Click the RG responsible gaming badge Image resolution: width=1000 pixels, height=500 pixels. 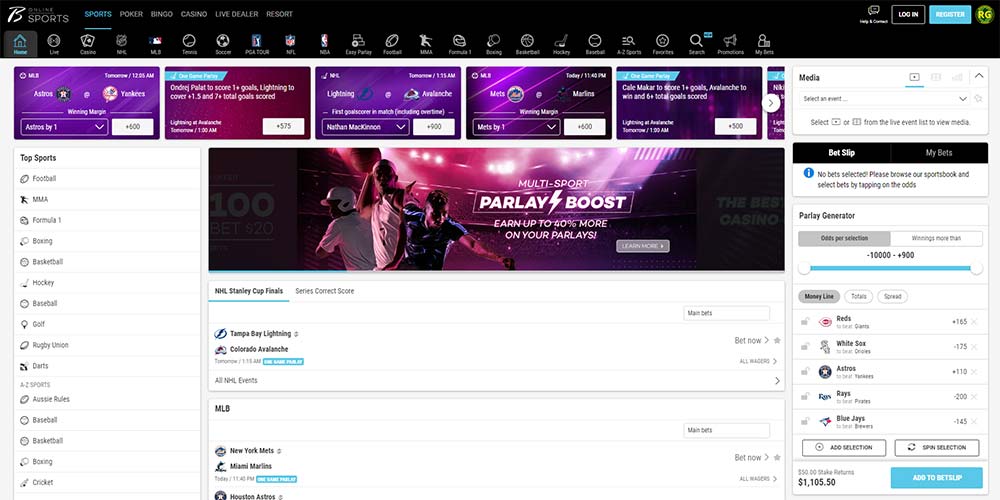click(984, 15)
